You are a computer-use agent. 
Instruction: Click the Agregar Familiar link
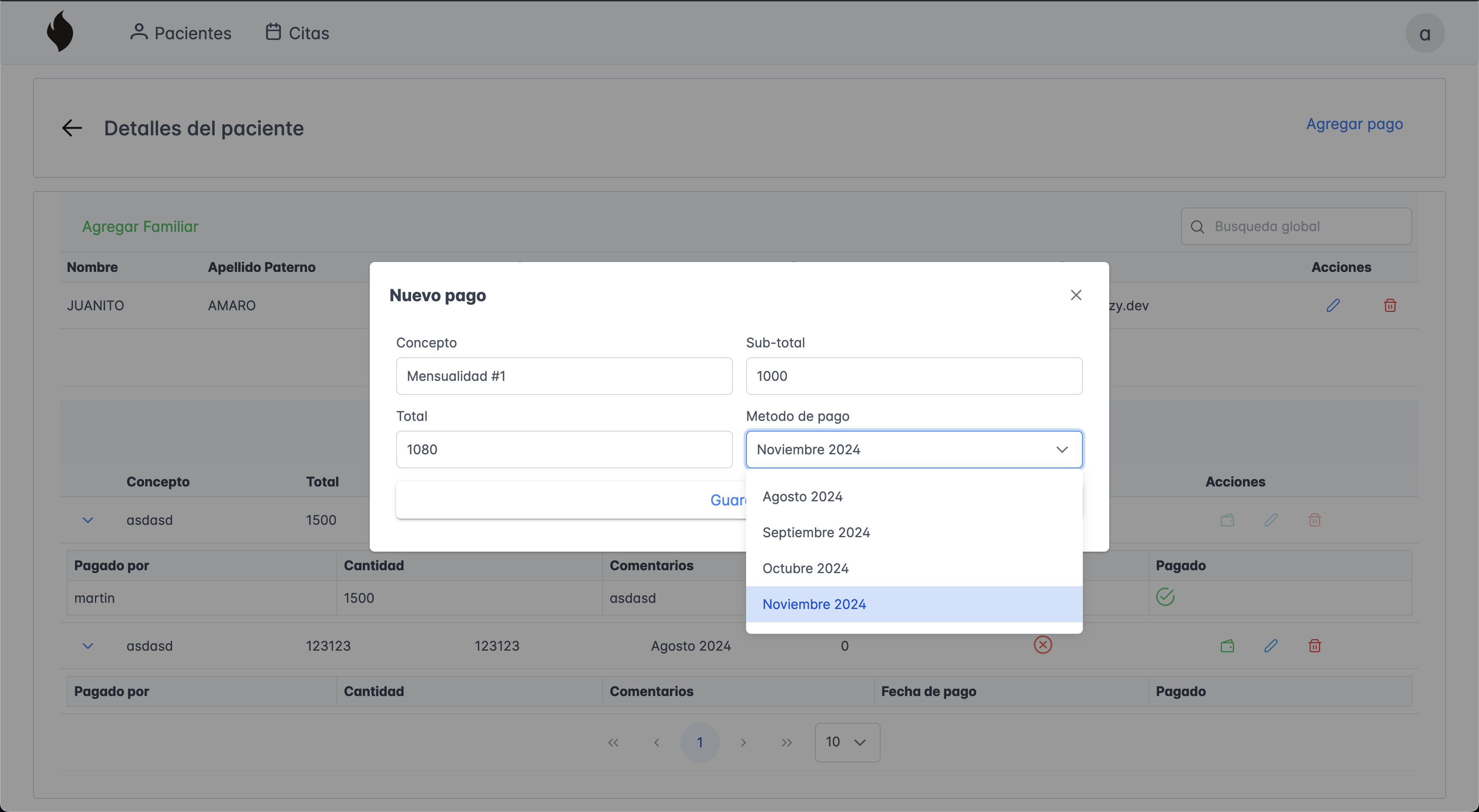pyautogui.click(x=140, y=227)
